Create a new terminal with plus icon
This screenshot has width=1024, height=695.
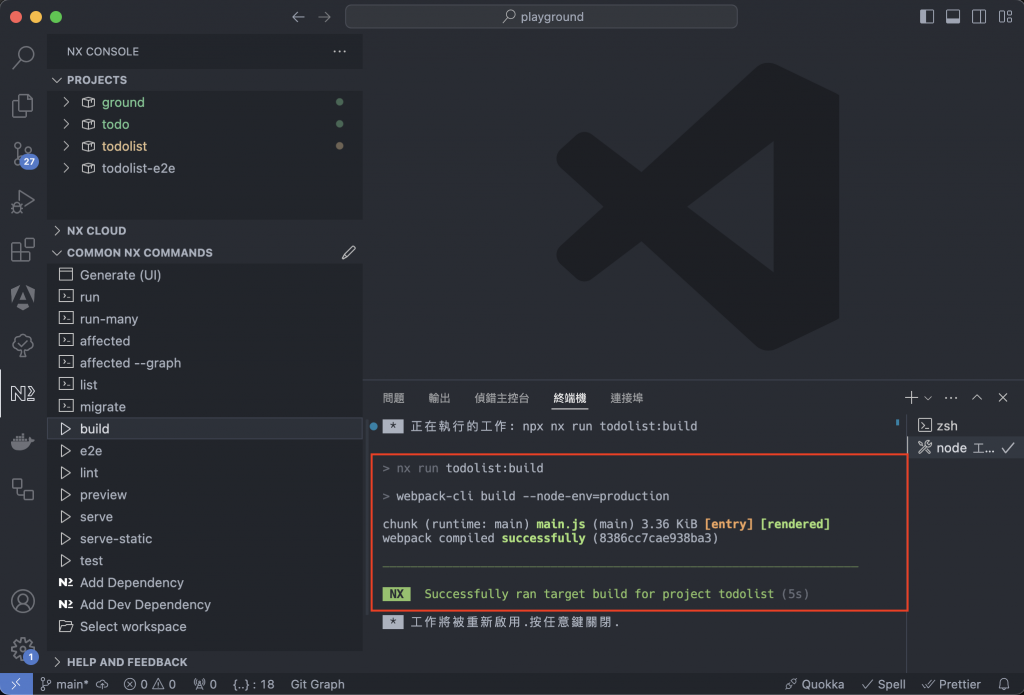(x=911, y=397)
